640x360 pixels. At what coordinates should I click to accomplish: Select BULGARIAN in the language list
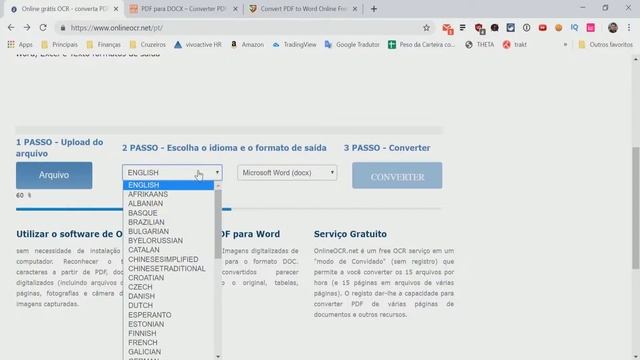click(168, 231)
